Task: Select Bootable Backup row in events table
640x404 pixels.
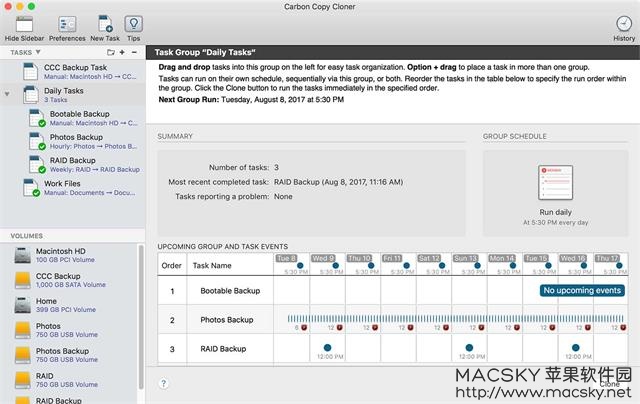Action: coord(393,291)
